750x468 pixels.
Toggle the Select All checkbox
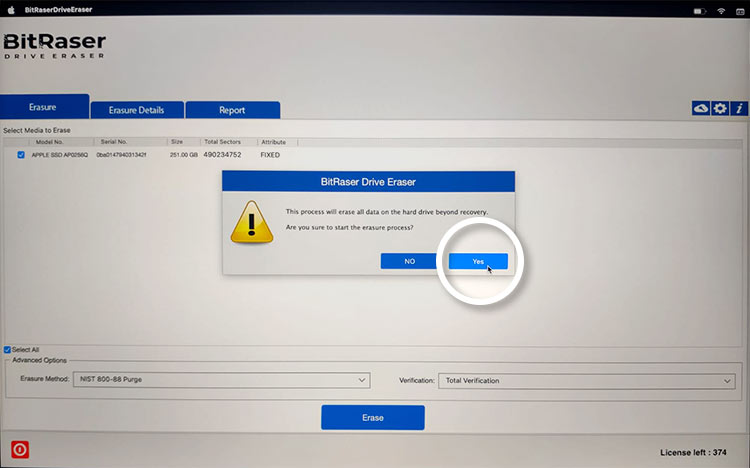coord(7,350)
